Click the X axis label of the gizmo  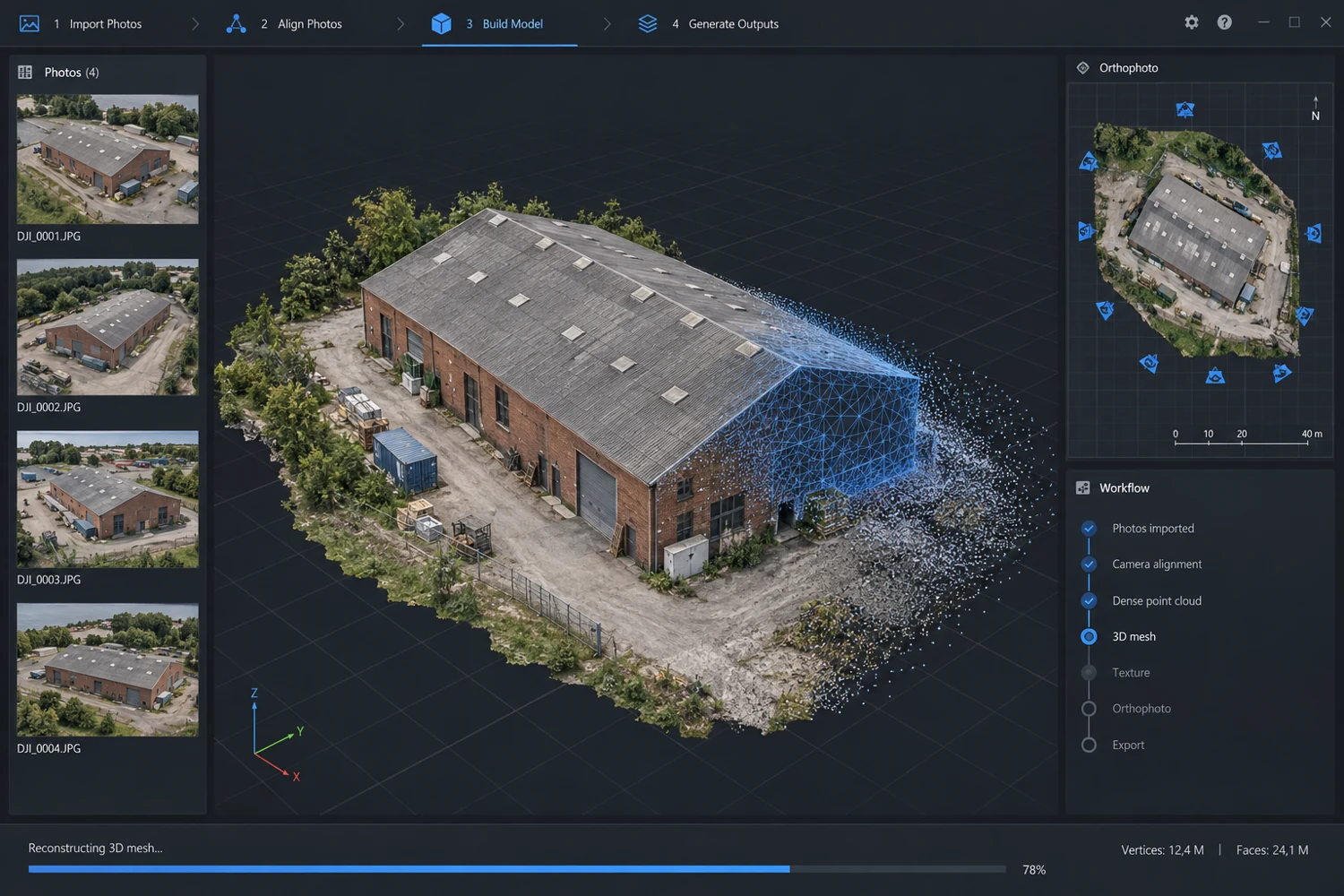coord(296,777)
